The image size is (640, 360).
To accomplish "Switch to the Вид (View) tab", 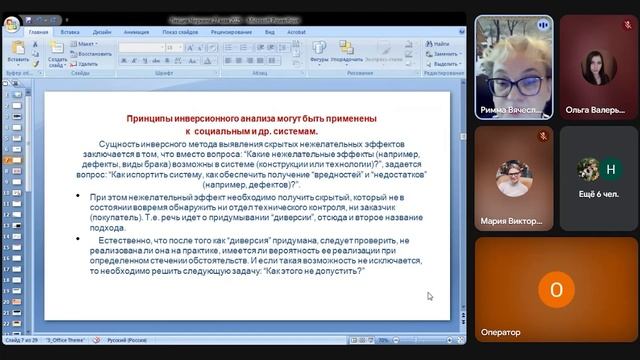I will pyautogui.click(x=270, y=32).
